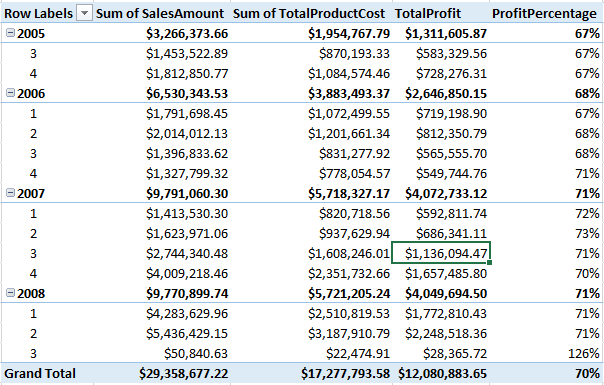
Task: Select highlighted profit cell $1,136,094.47
Action: [x=441, y=253]
